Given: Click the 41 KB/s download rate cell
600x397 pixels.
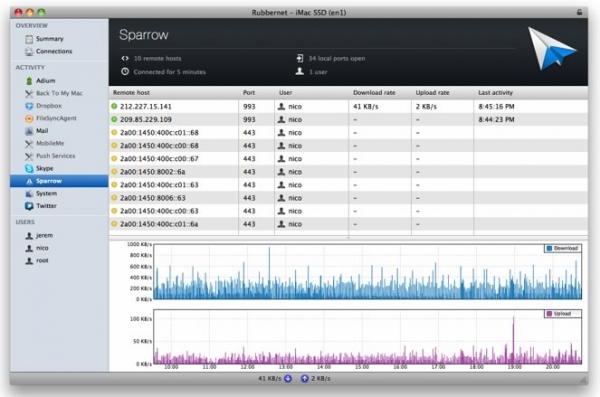Looking at the screenshot, I should [x=365, y=106].
